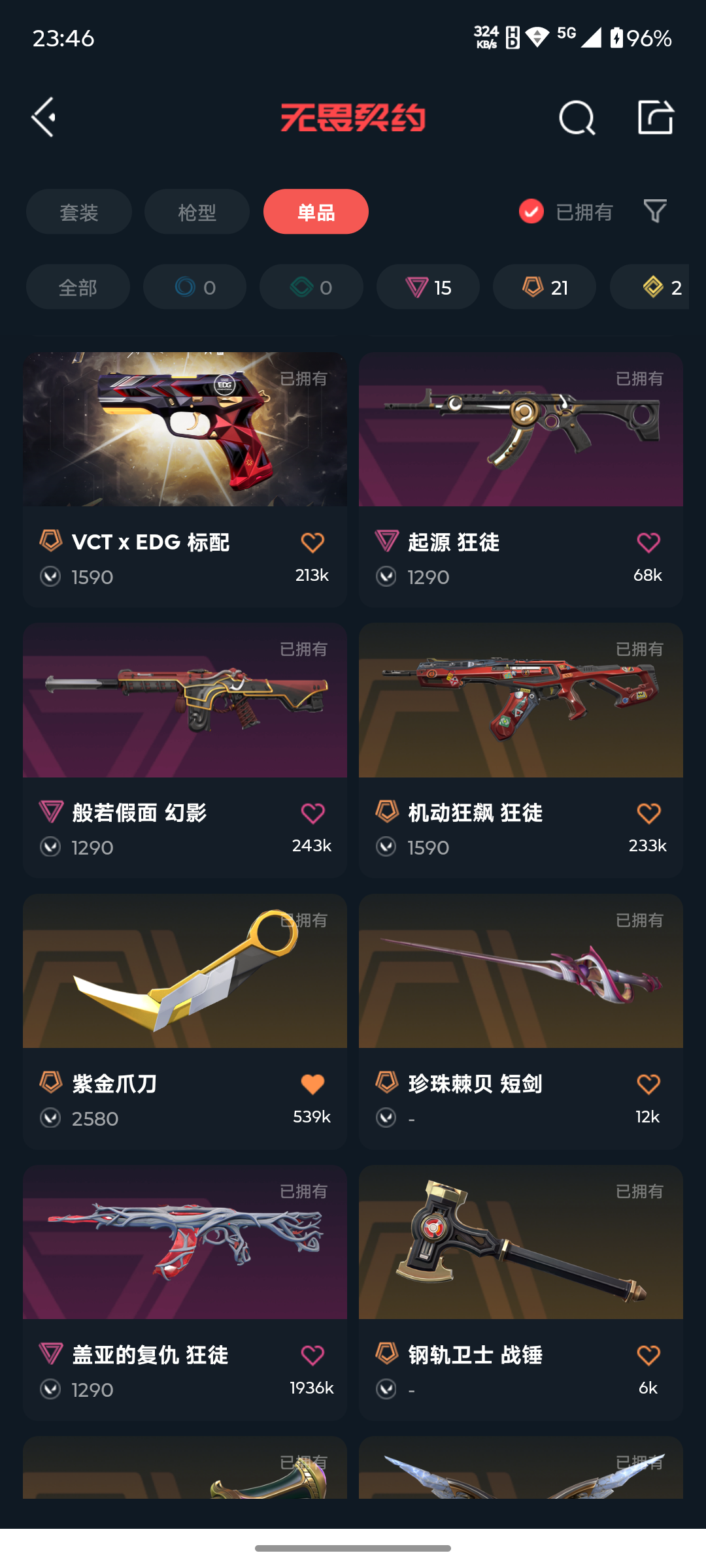
Task: Filter by the 全部 chip
Action: tap(78, 287)
